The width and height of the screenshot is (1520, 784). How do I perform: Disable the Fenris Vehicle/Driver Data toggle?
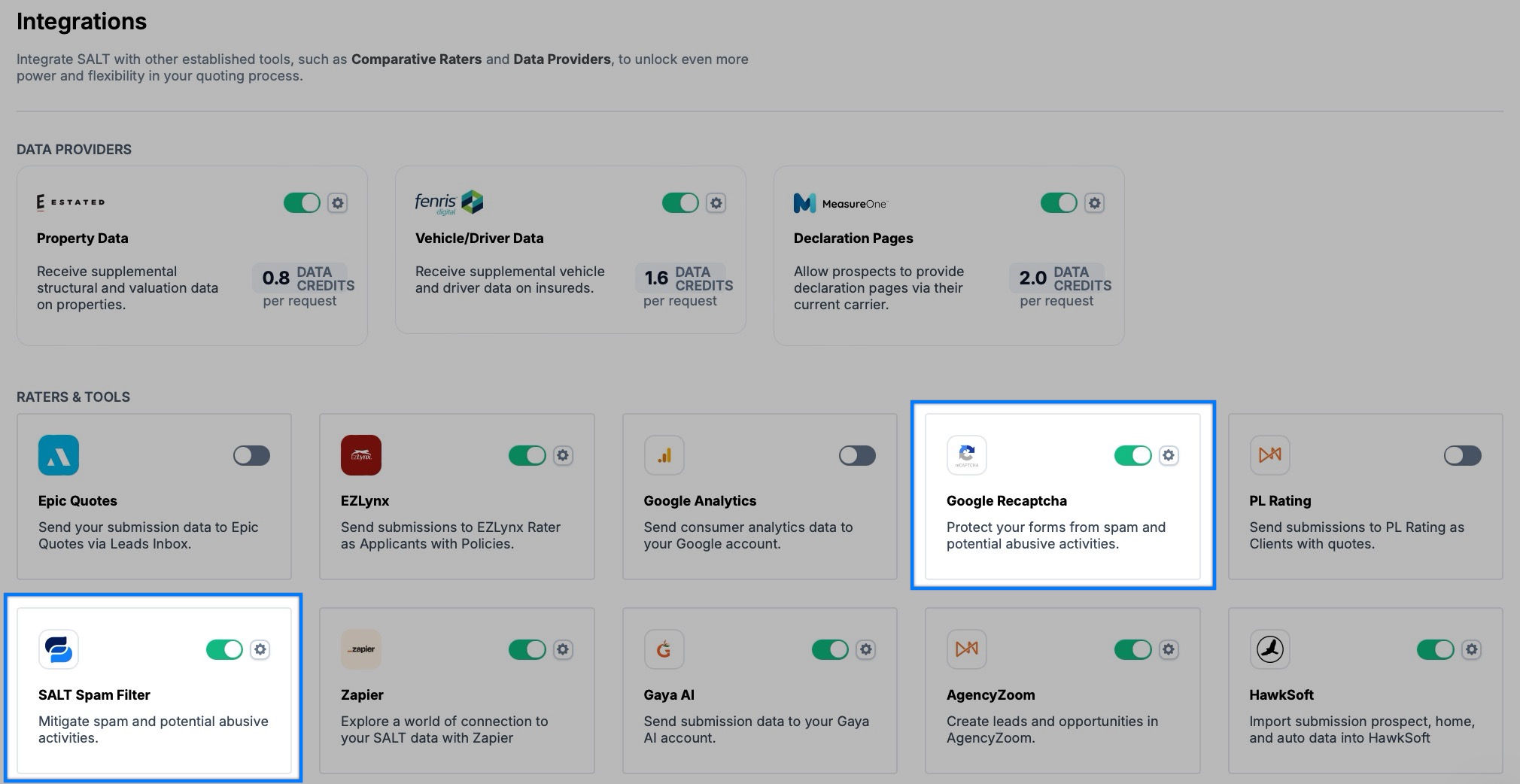680,203
